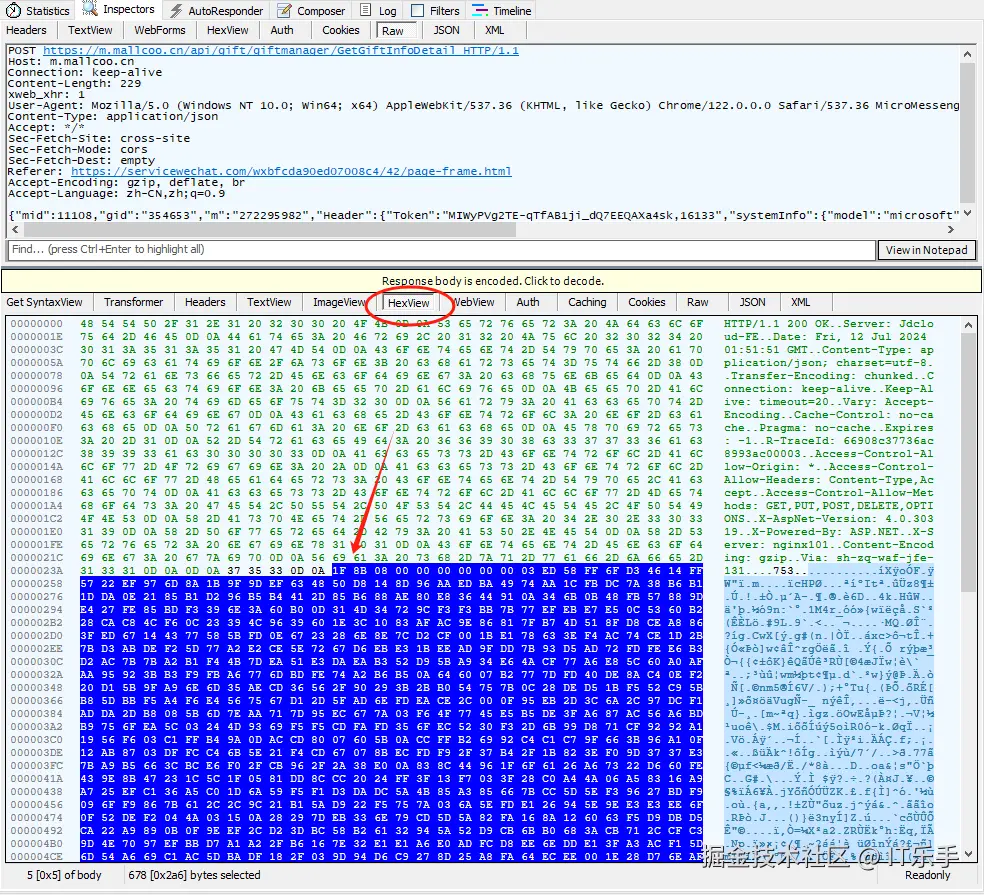Click the JSON request body text line
Screen dimensions: 984x895
pos(483,215)
